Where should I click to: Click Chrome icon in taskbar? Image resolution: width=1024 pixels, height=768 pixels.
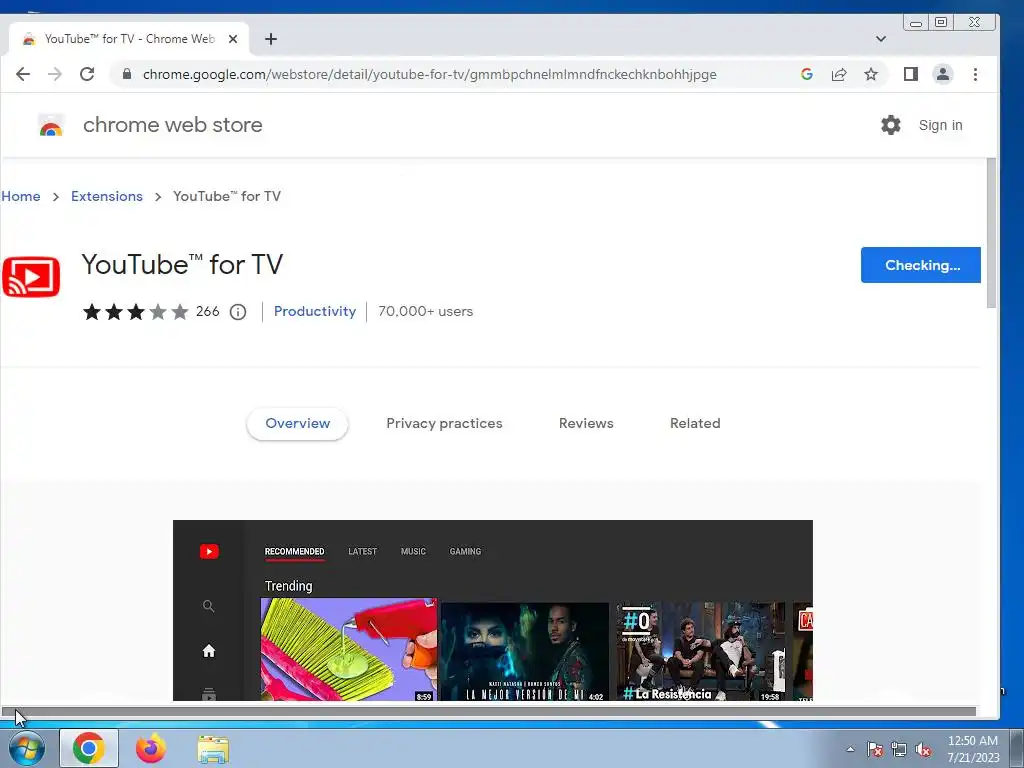pos(89,748)
